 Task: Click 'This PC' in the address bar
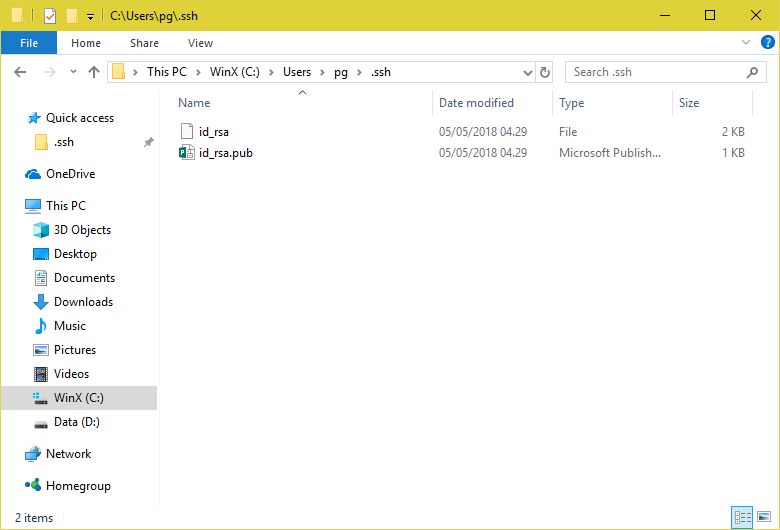(x=167, y=72)
